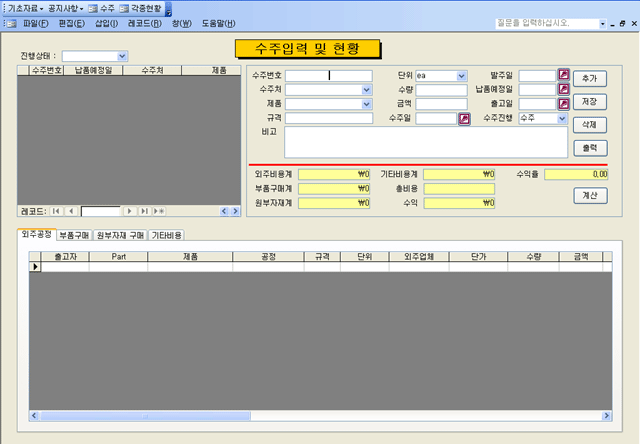Expand the 제품 combo box
The height and width of the screenshot is (444, 640).
[x=367, y=104]
